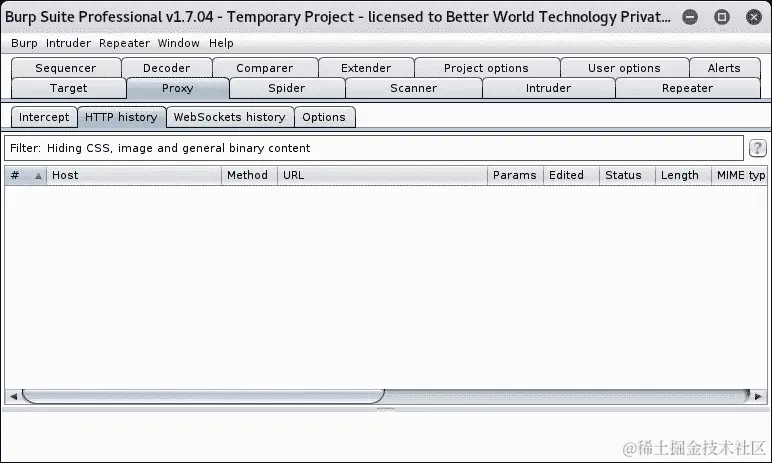The width and height of the screenshot is (772, 463).
Task: Switch to the Extender tab
Action: [x=366, y=68]
